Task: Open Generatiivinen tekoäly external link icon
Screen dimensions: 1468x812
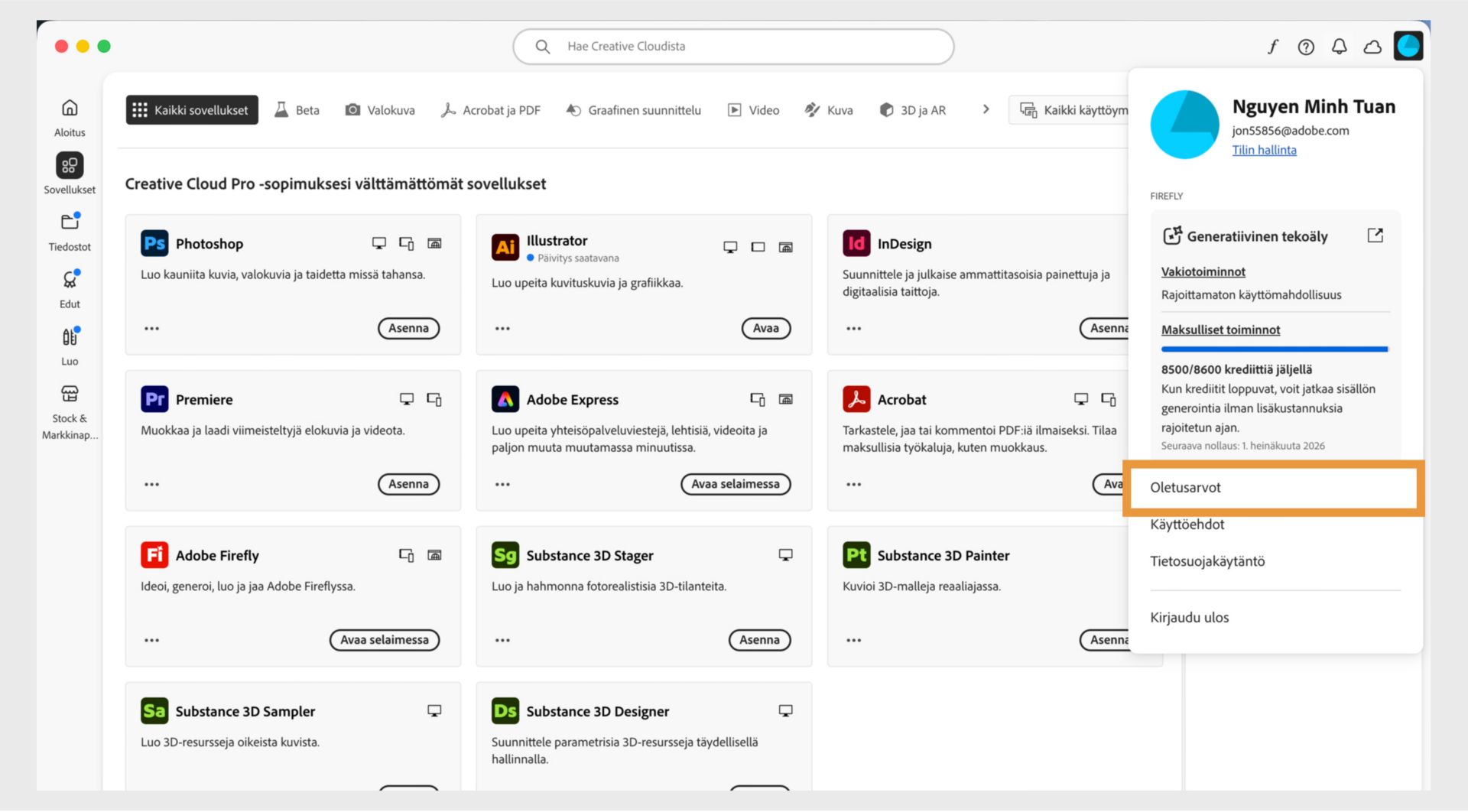Action: click(1375, 235)
